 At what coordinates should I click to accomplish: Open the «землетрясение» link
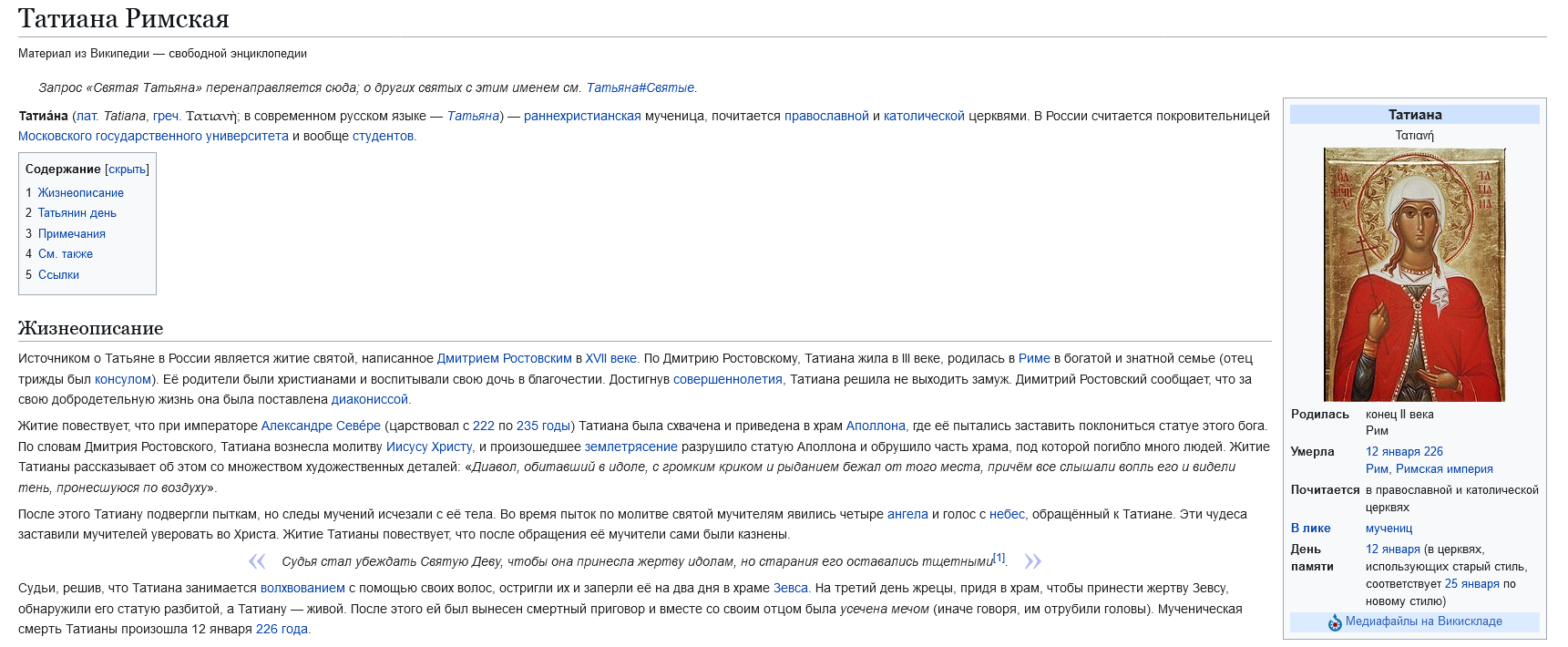[630, 447]
